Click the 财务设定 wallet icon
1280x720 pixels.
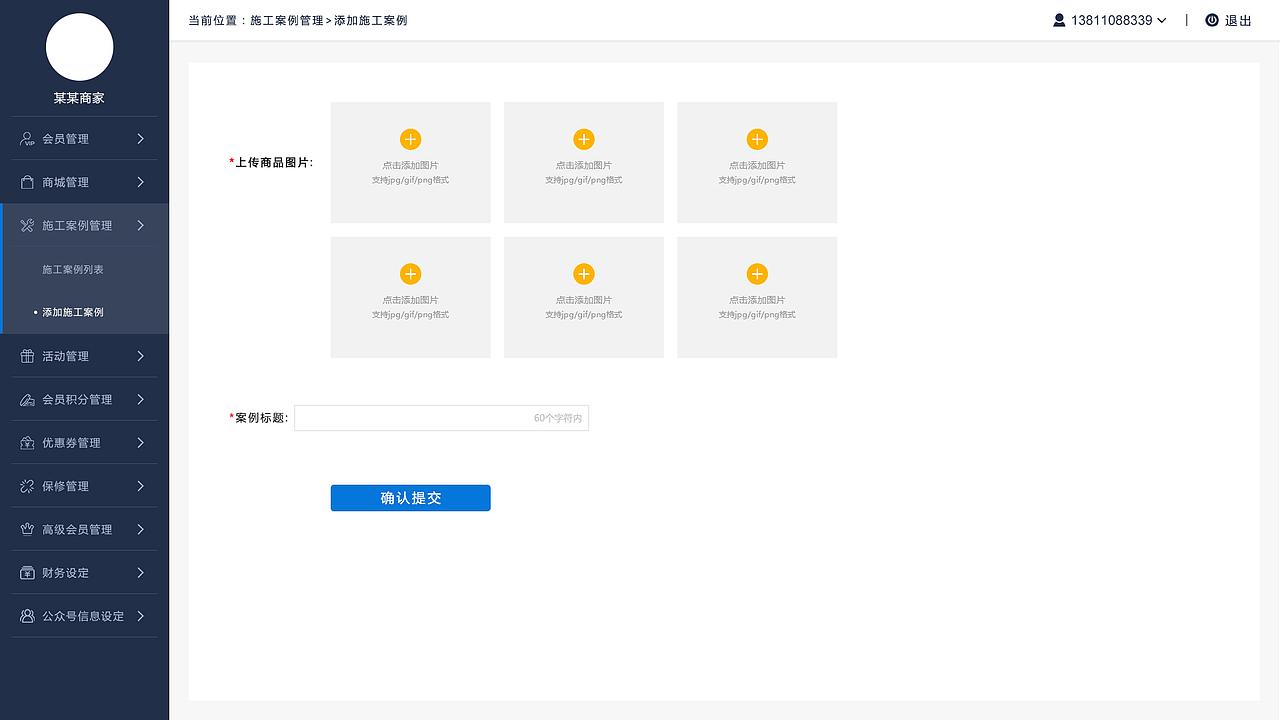tap(27, 573)
